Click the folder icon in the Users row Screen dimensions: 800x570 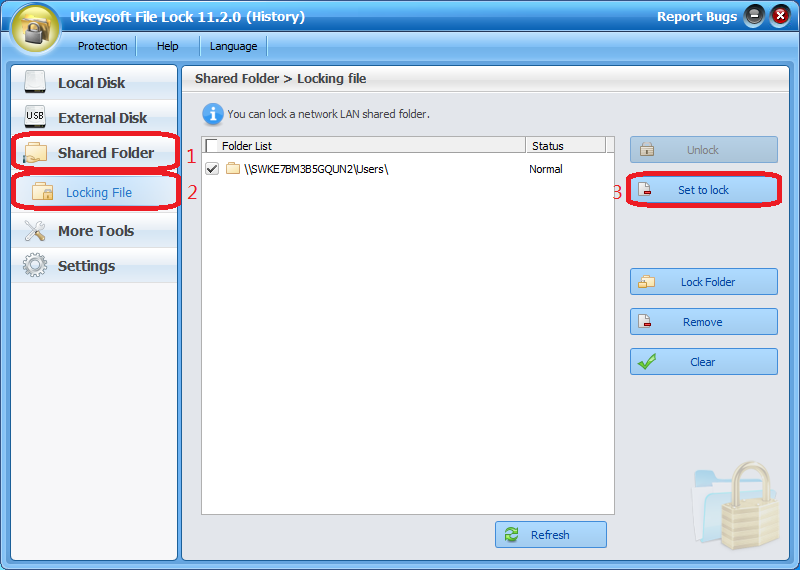233,168
